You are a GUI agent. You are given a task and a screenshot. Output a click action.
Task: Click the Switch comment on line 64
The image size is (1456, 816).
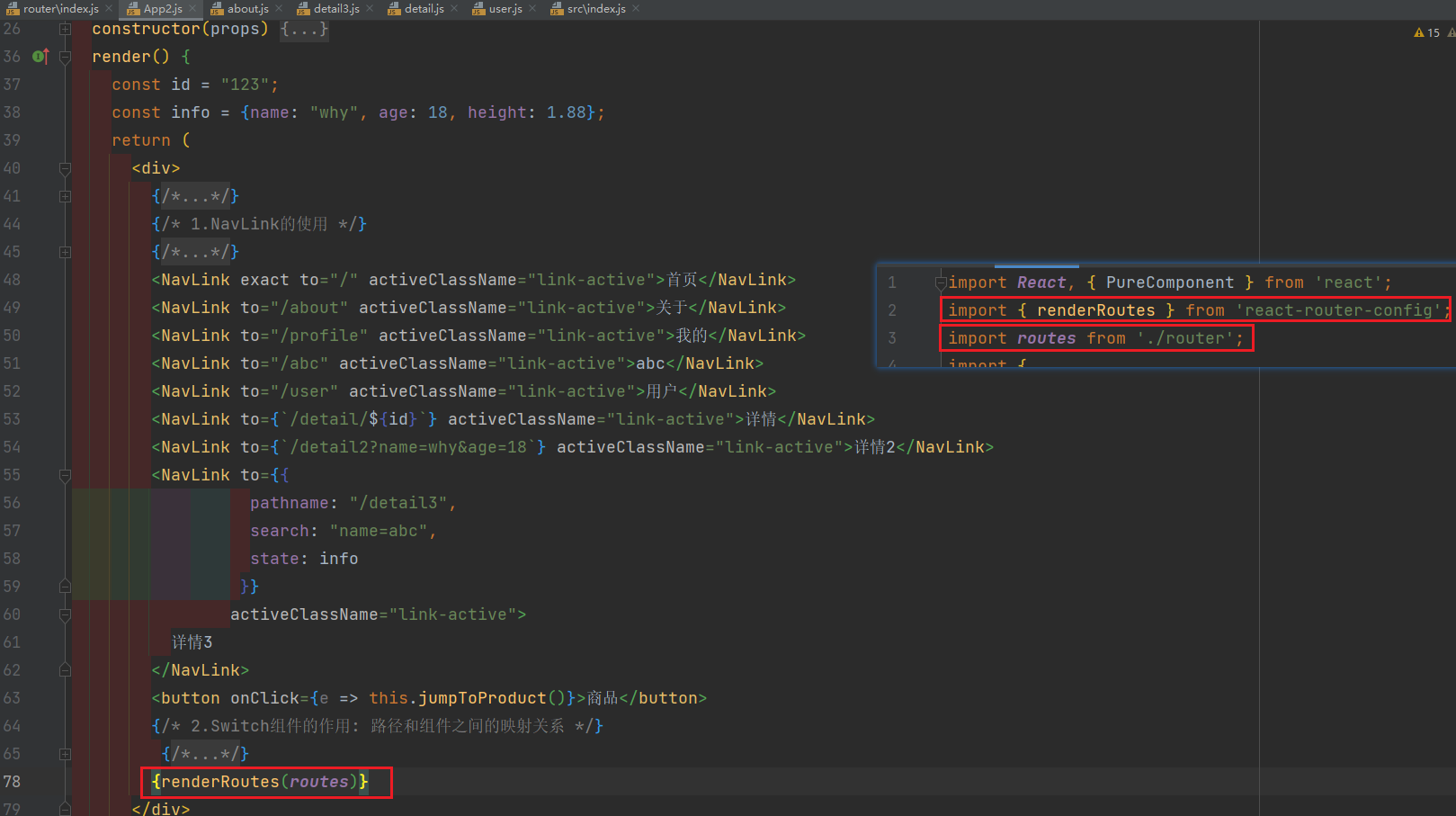coord(378,726)
